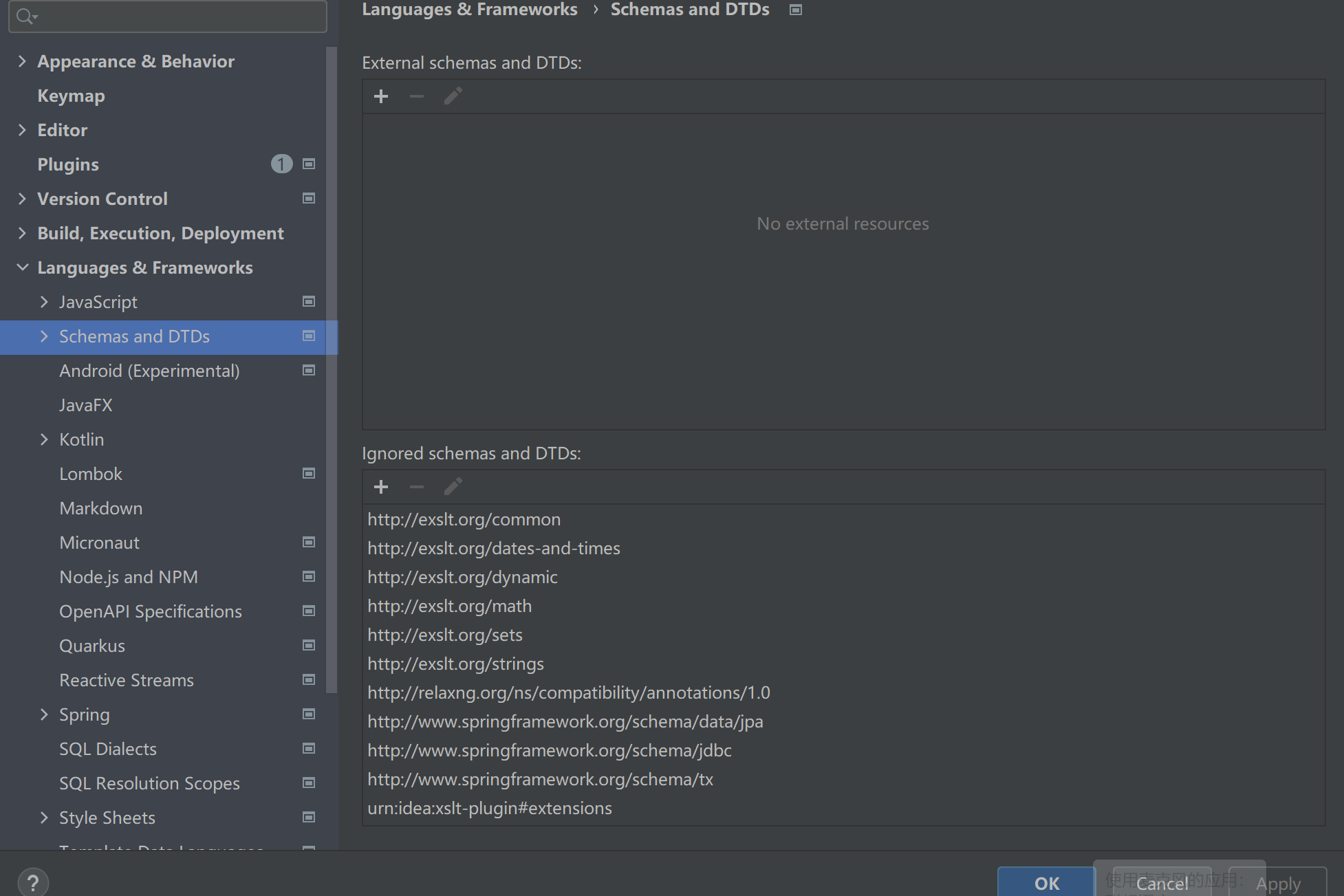Click the edit pencil icon under ignored schemas
1344x896 pixels.
pyautogui.click(x=453, y=487)
